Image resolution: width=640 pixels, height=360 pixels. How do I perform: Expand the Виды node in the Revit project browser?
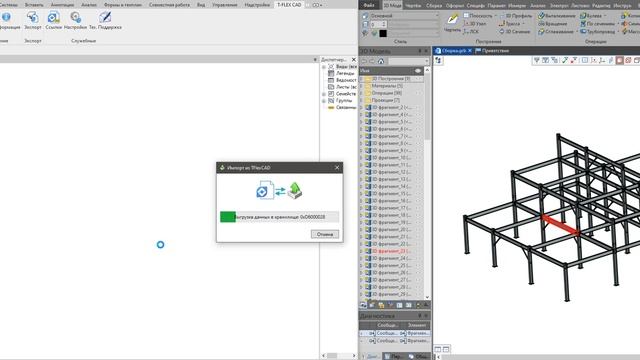(324, 67)
